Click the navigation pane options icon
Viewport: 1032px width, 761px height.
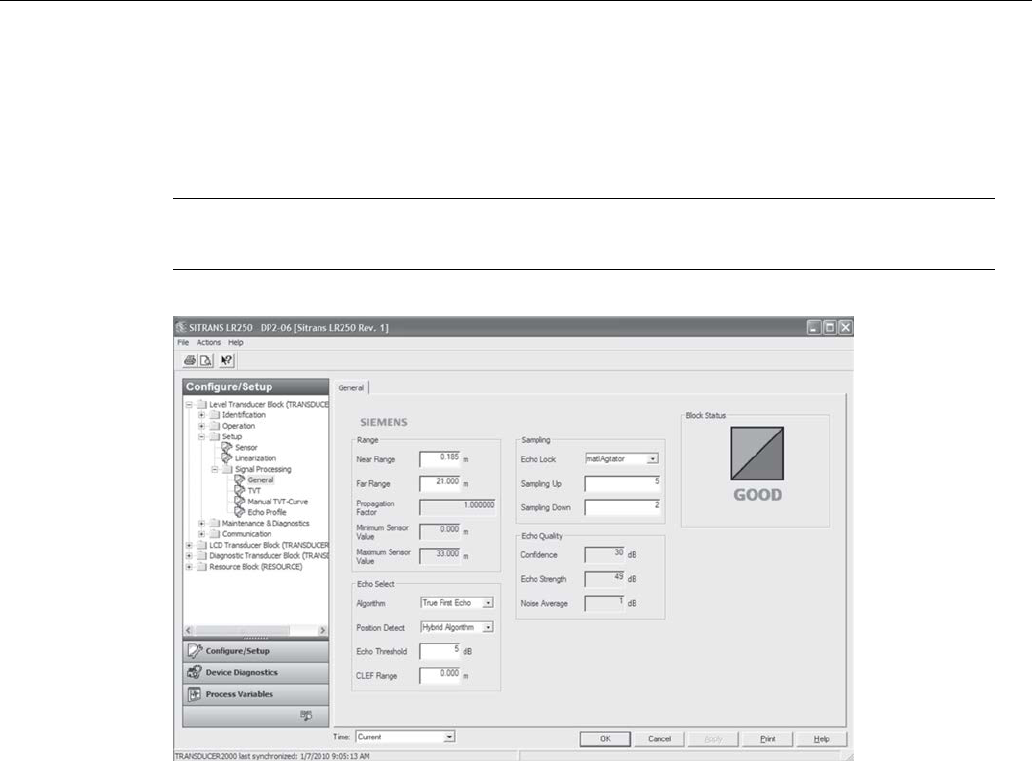306,716
